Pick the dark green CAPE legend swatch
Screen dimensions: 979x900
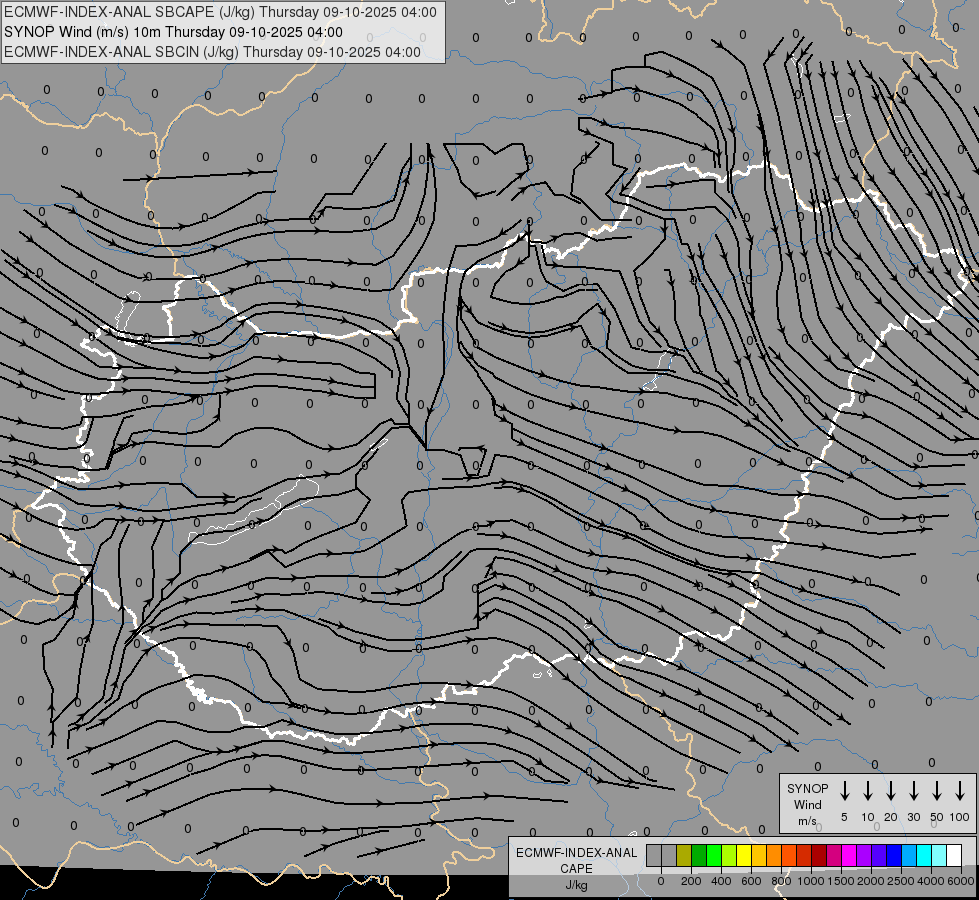pyautogui.click(x=699, y=855)
